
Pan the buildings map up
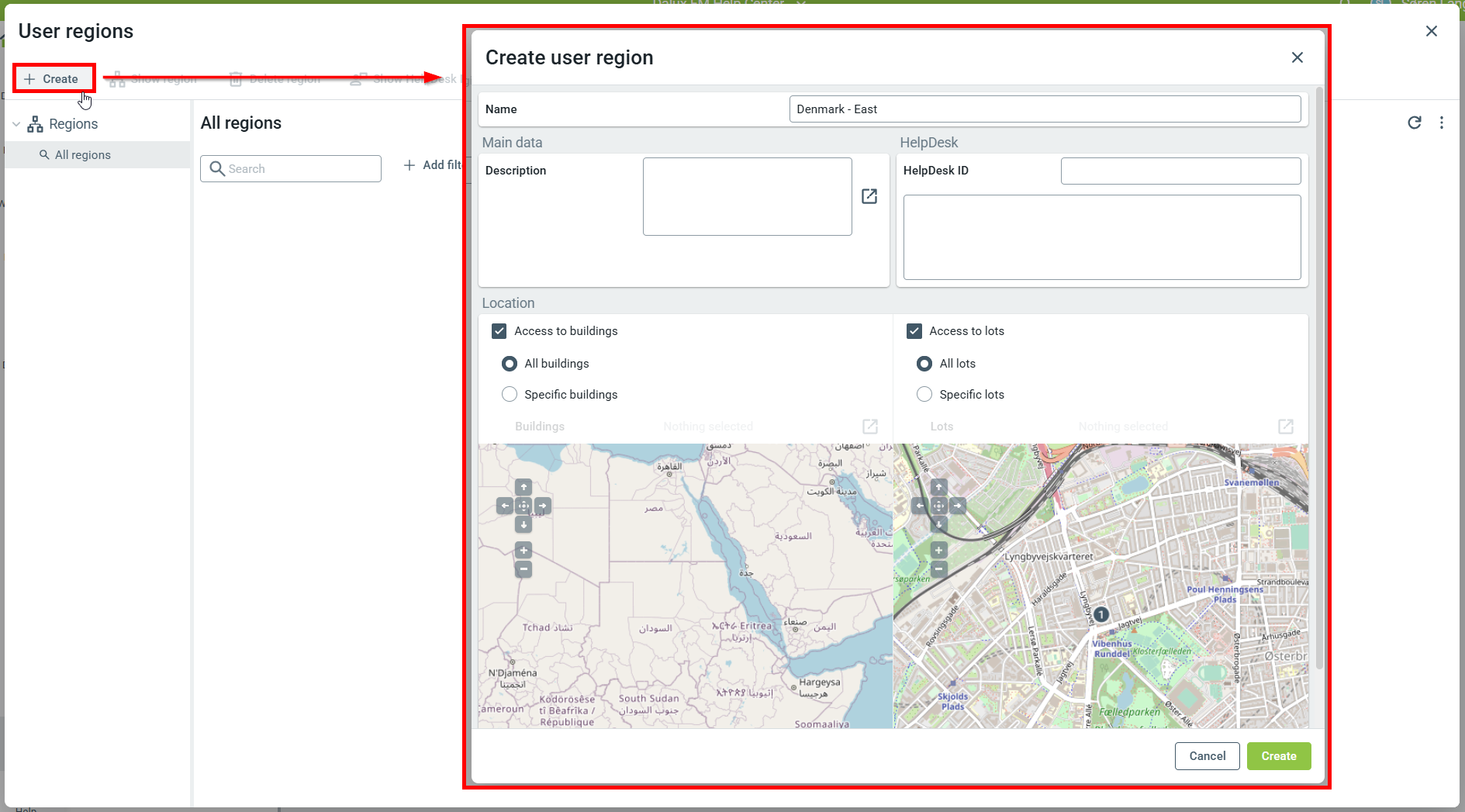[523, 487]
